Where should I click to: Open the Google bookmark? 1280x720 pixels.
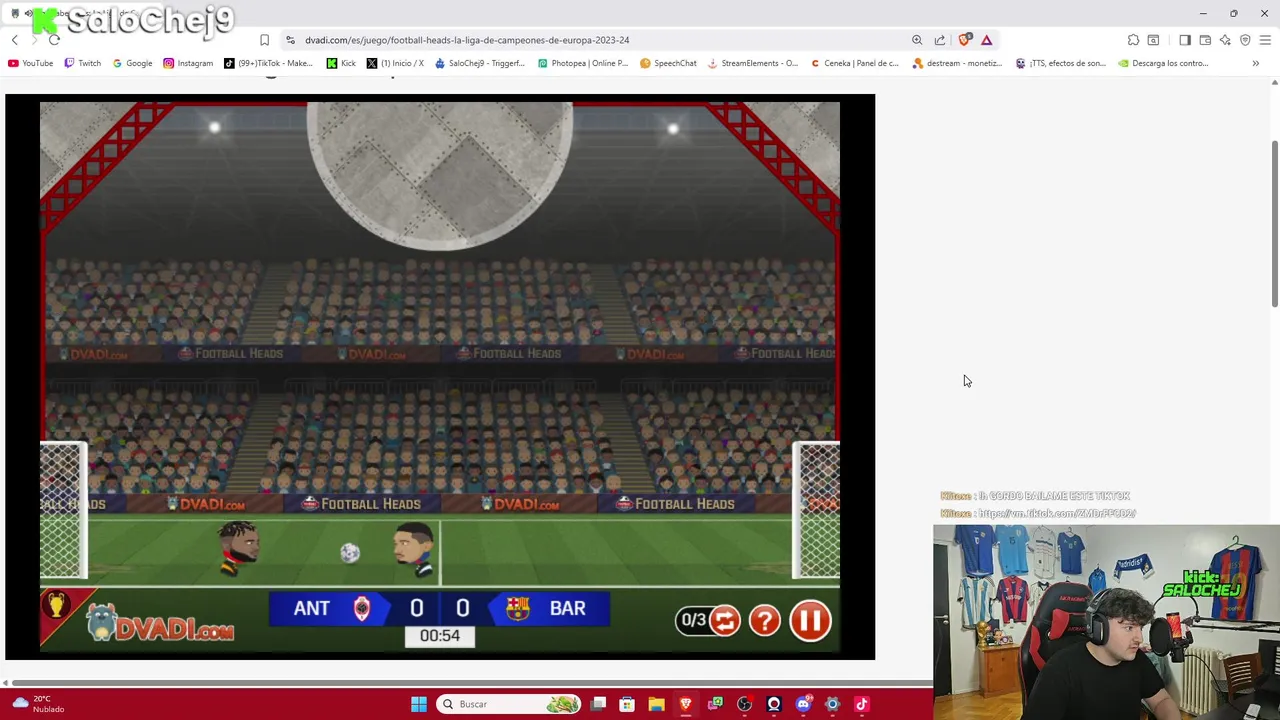pyautogui.click(x=132, y=63)
